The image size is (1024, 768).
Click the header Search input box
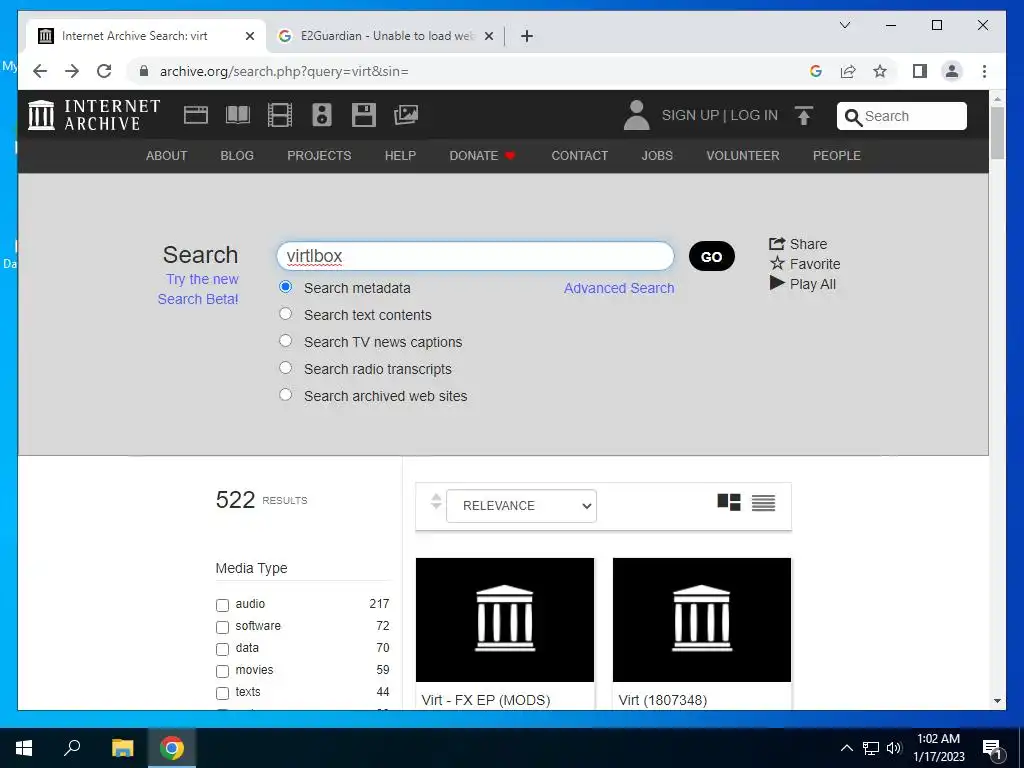coord(902,116)
